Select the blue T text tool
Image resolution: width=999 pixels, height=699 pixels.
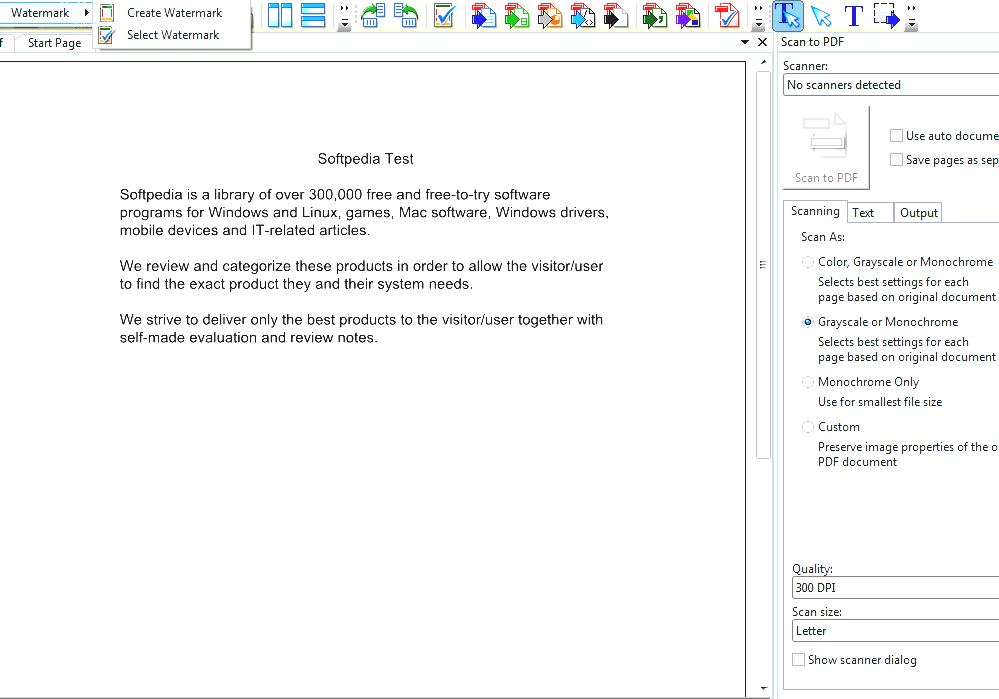point(854,16)
